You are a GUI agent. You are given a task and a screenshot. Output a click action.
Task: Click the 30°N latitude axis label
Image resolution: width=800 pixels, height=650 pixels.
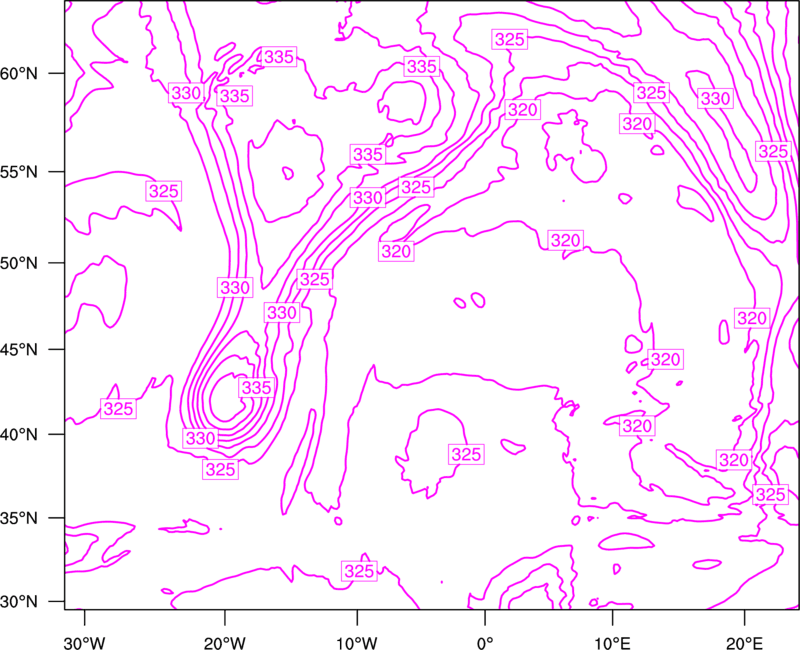[19, 602]
